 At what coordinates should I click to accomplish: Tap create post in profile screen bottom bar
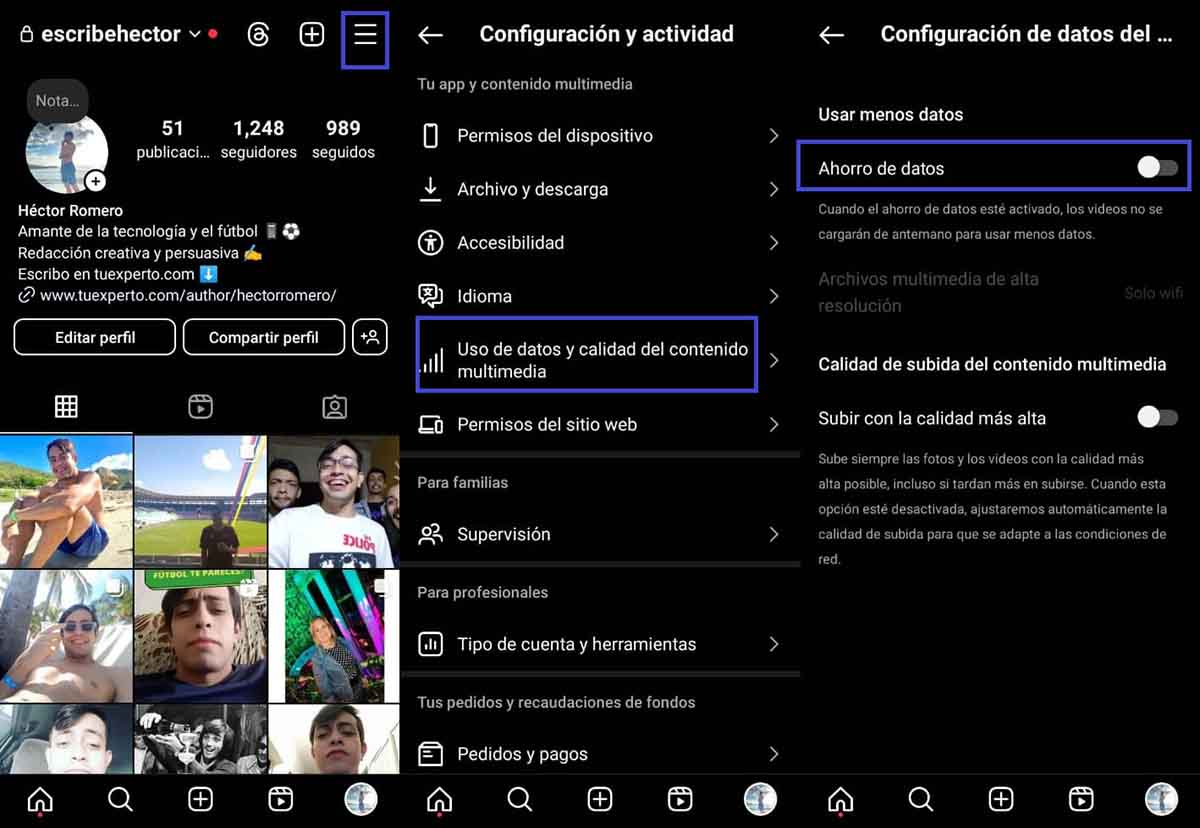coord(200,799)
